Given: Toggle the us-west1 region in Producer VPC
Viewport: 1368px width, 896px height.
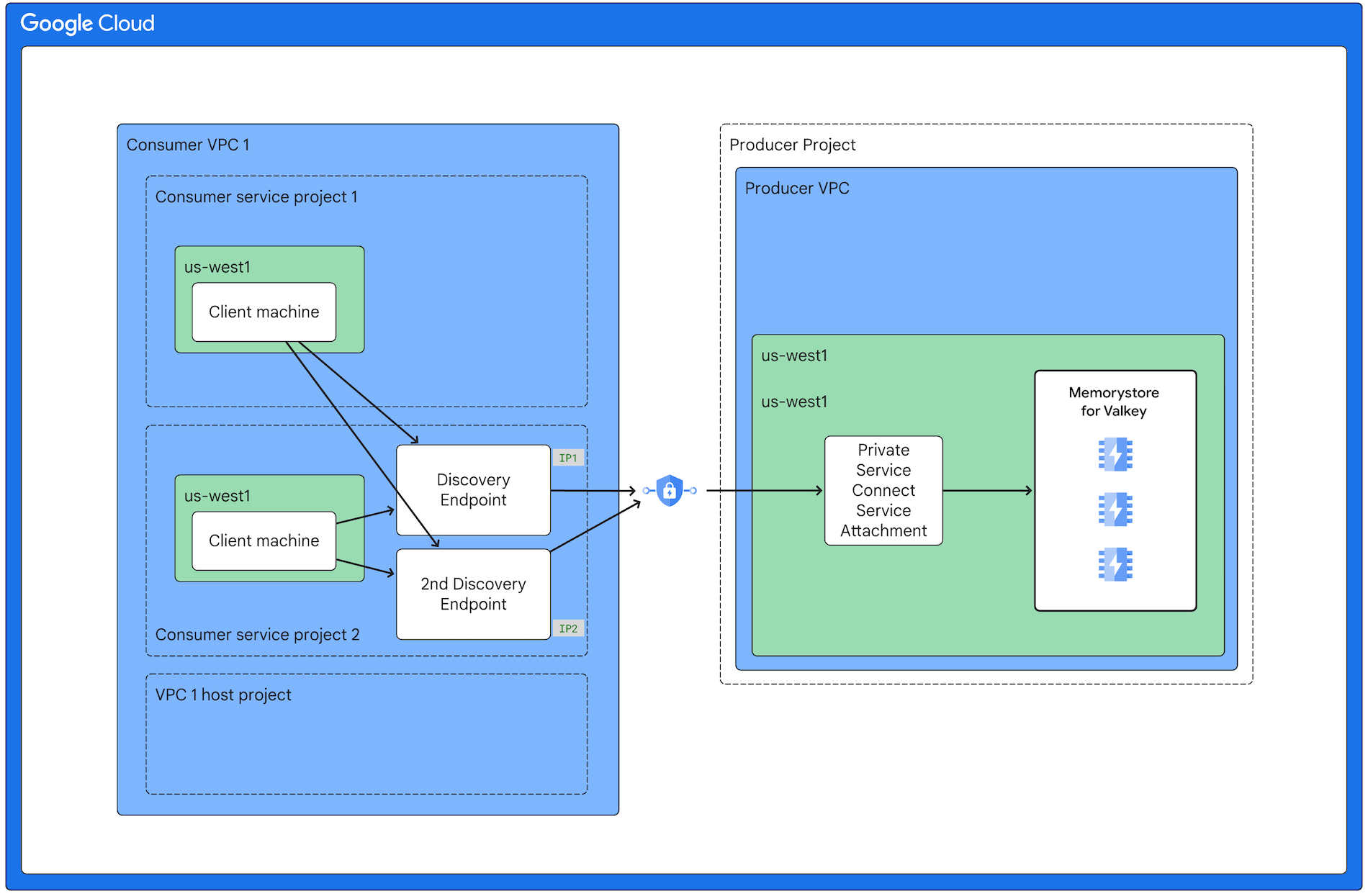Looking at the screenshot, I should coord(795,355).
